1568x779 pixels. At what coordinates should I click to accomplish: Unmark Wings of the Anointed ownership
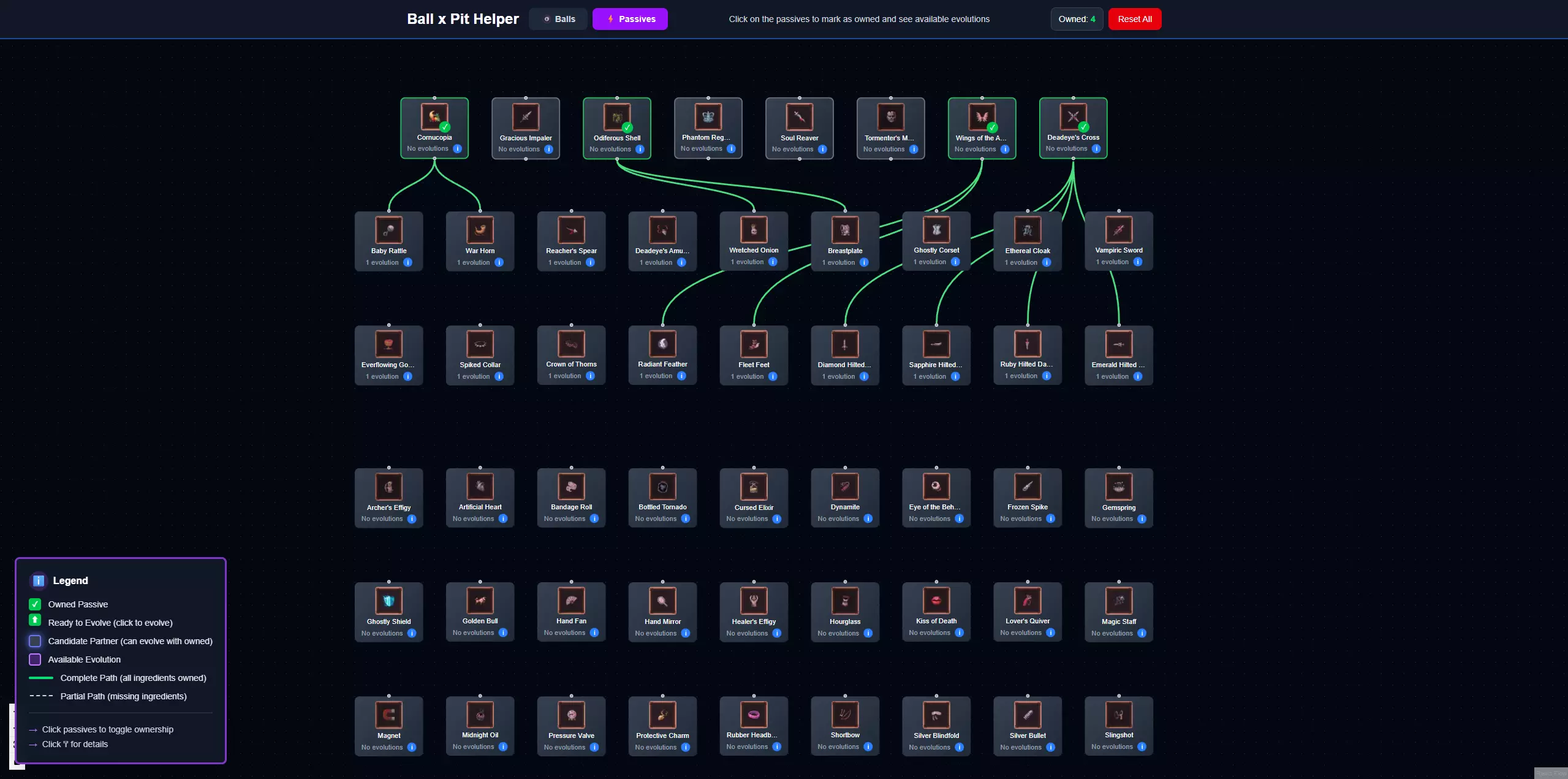(981, 128)
